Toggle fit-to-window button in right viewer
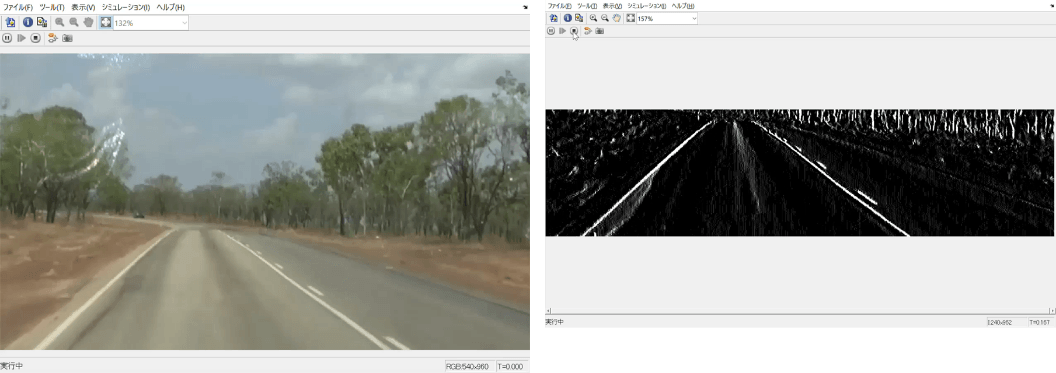 [630, 18]
